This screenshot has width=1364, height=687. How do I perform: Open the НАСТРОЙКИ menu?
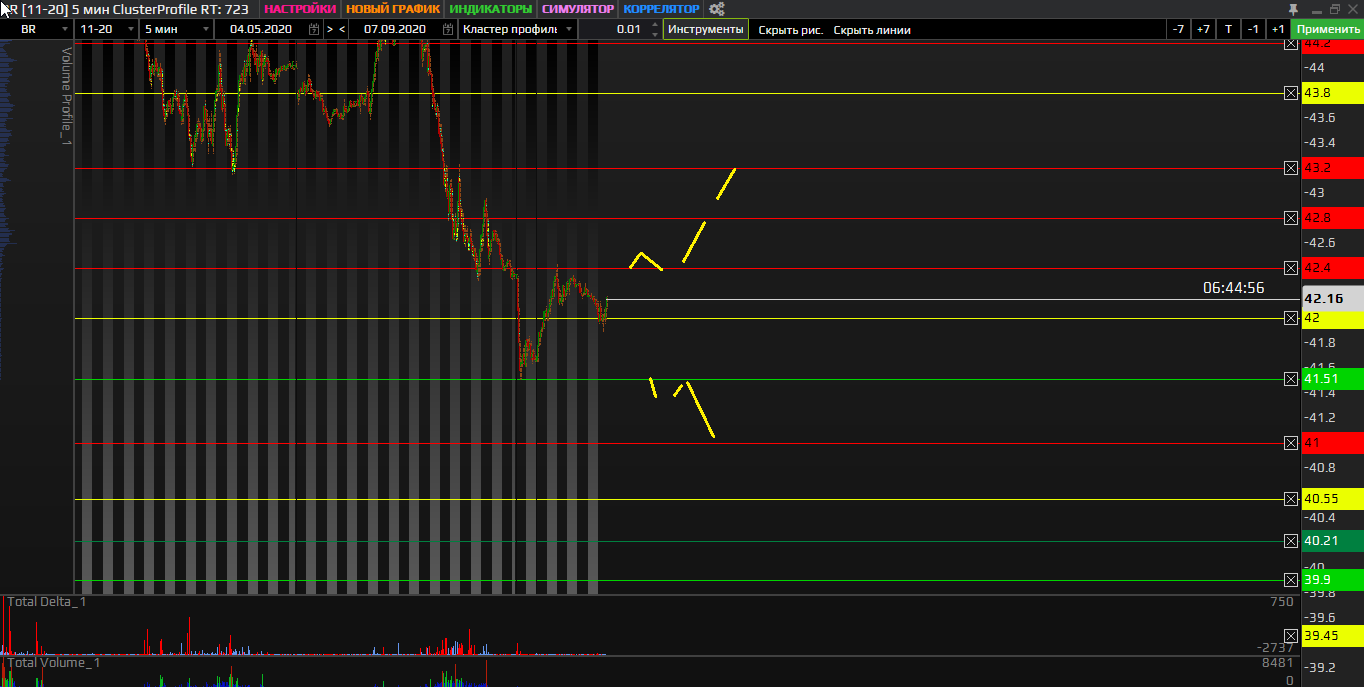click(300, 9)
